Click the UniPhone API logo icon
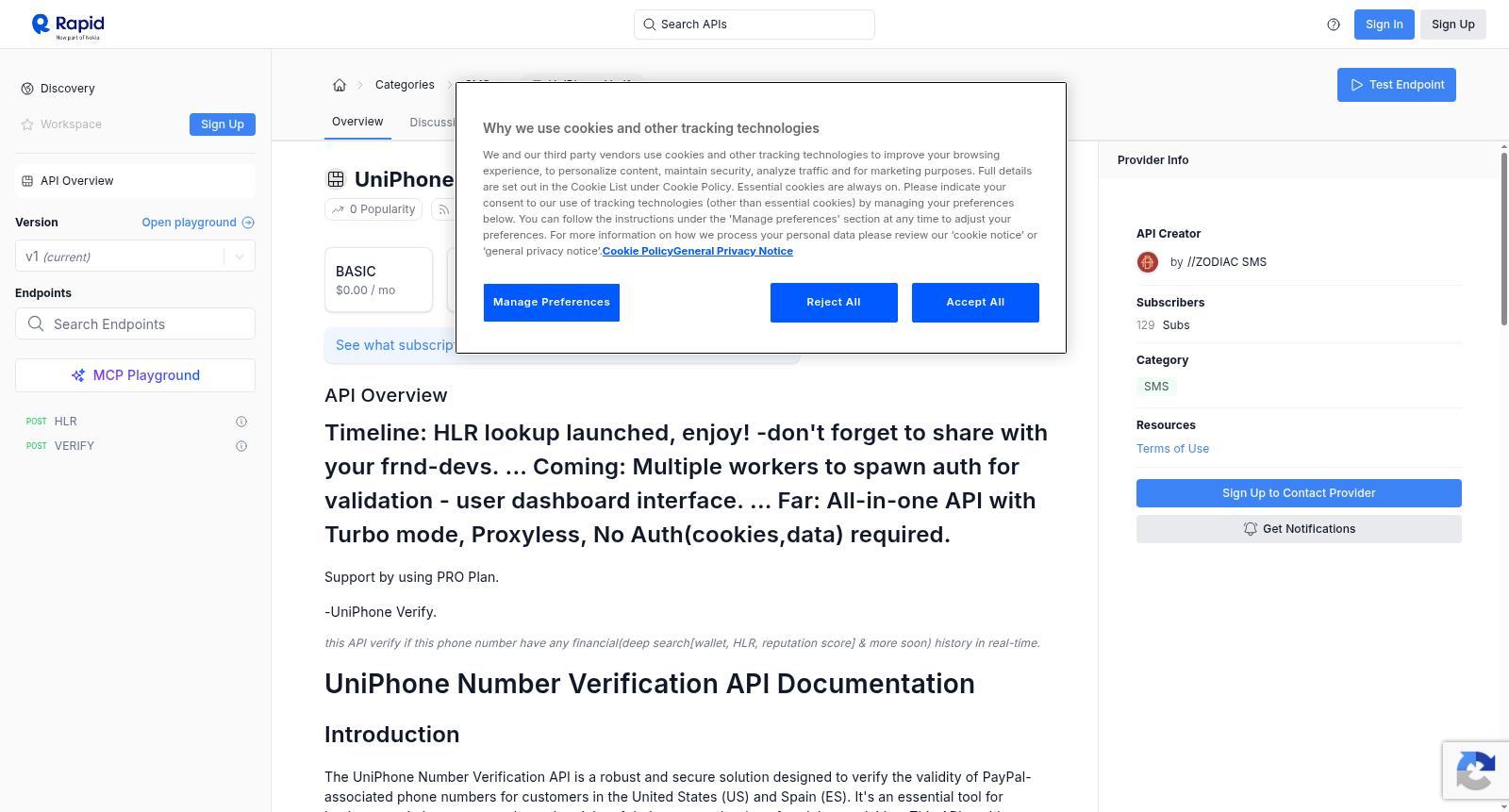Viewport: 1509px width, 812px height. 336,179
